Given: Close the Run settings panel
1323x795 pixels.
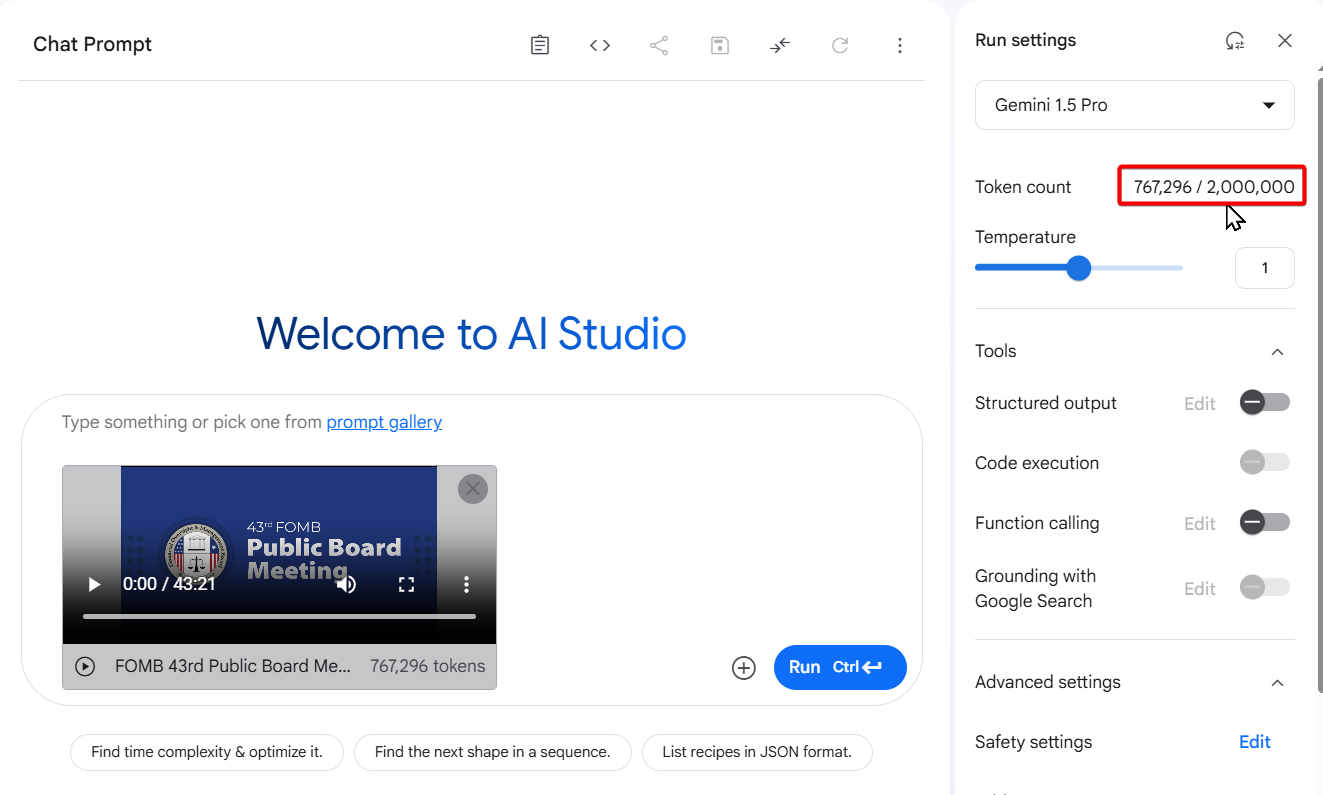Looking at the screenshot, I should pyautogui.click(x=1285, y=41).
